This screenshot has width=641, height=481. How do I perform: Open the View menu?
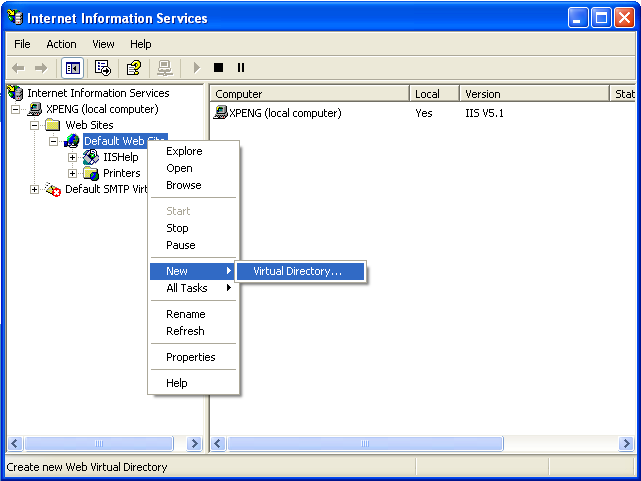[103, 44]
